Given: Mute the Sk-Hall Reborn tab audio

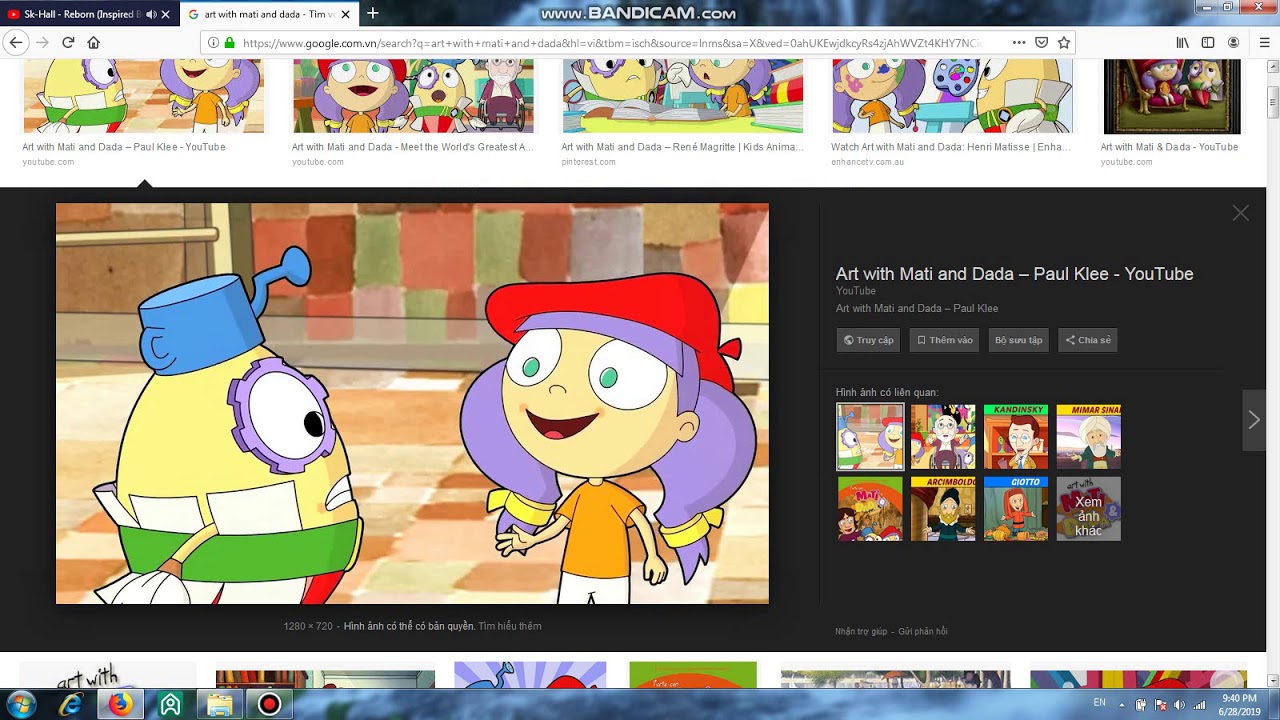Looking at the screenshot, I should (x=151, y=14).
